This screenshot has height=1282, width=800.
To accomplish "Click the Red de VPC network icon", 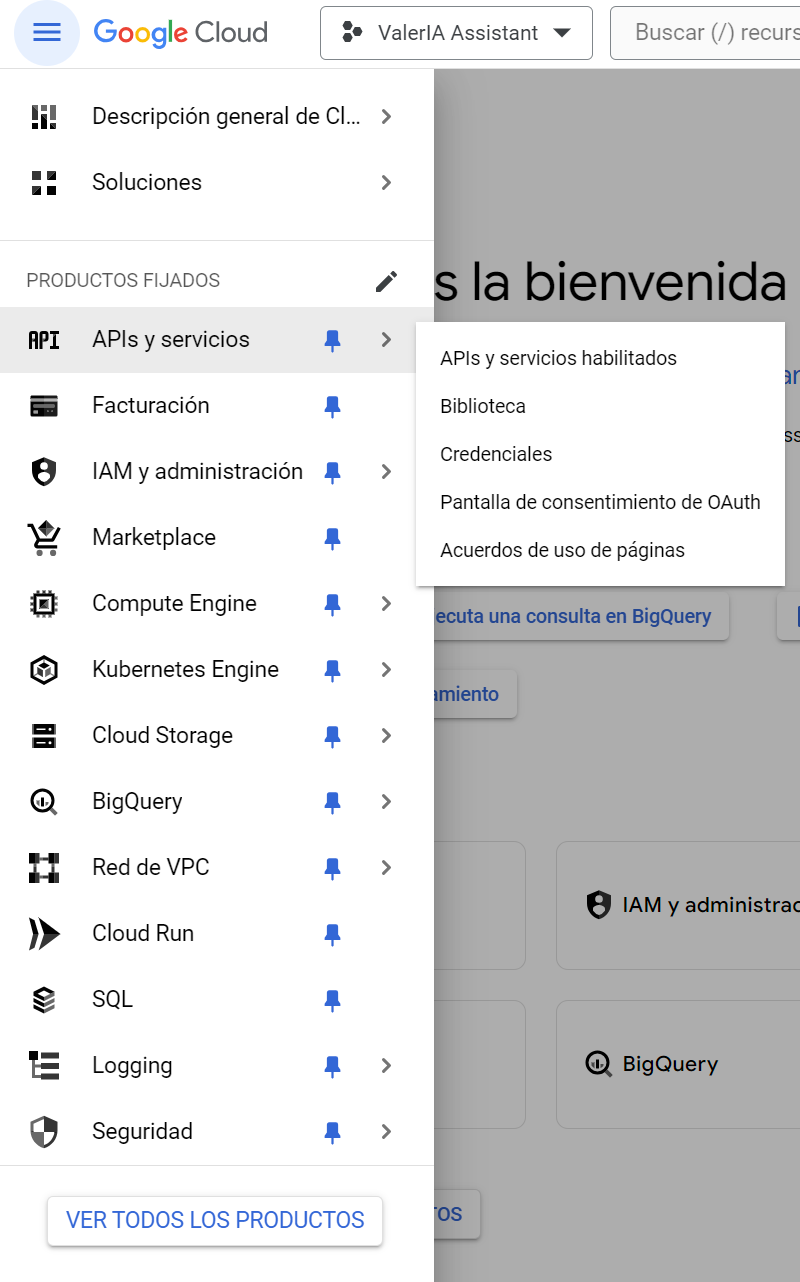I will 44,868.
